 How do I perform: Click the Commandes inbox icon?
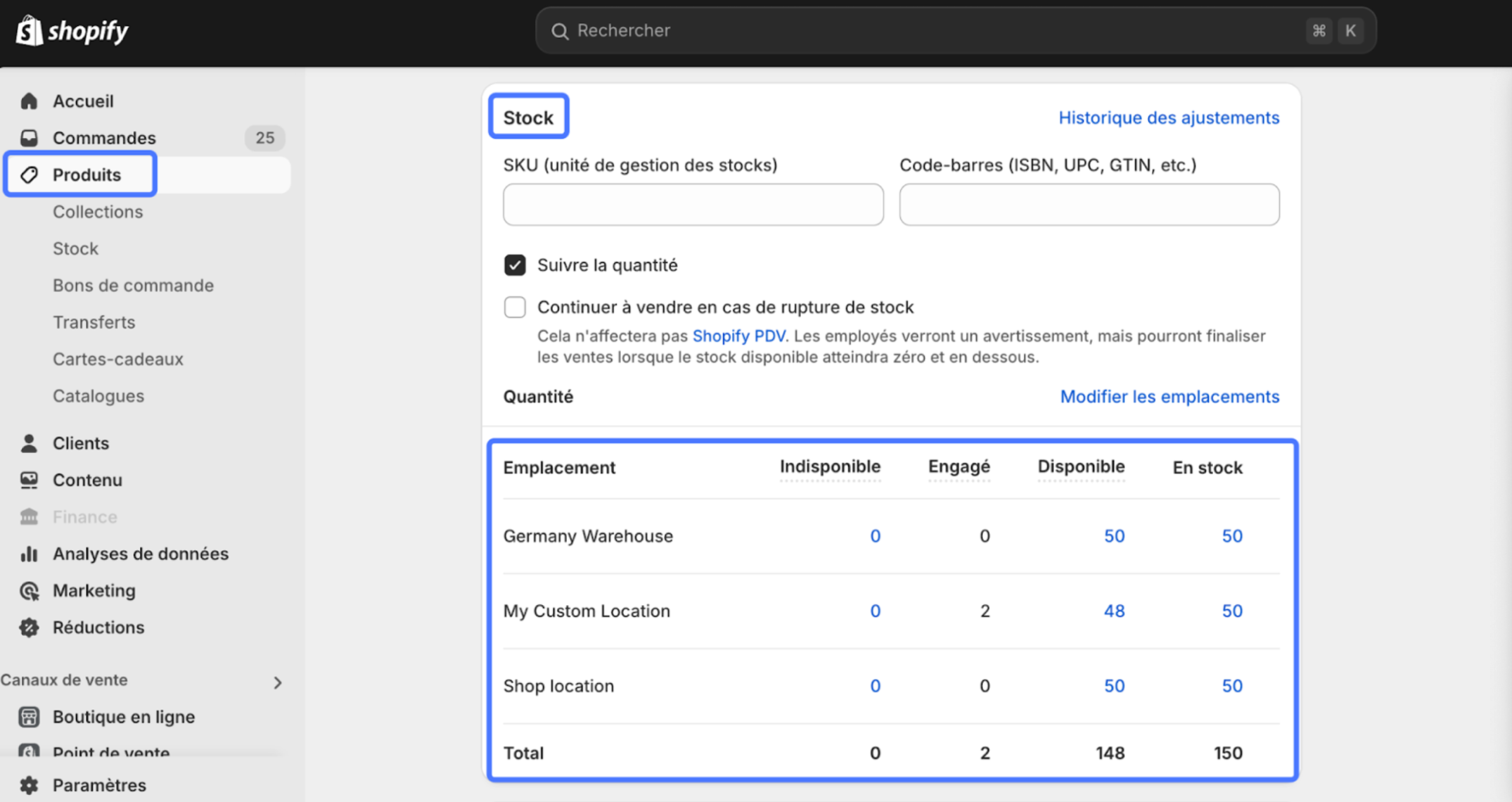tap(29, 137)
